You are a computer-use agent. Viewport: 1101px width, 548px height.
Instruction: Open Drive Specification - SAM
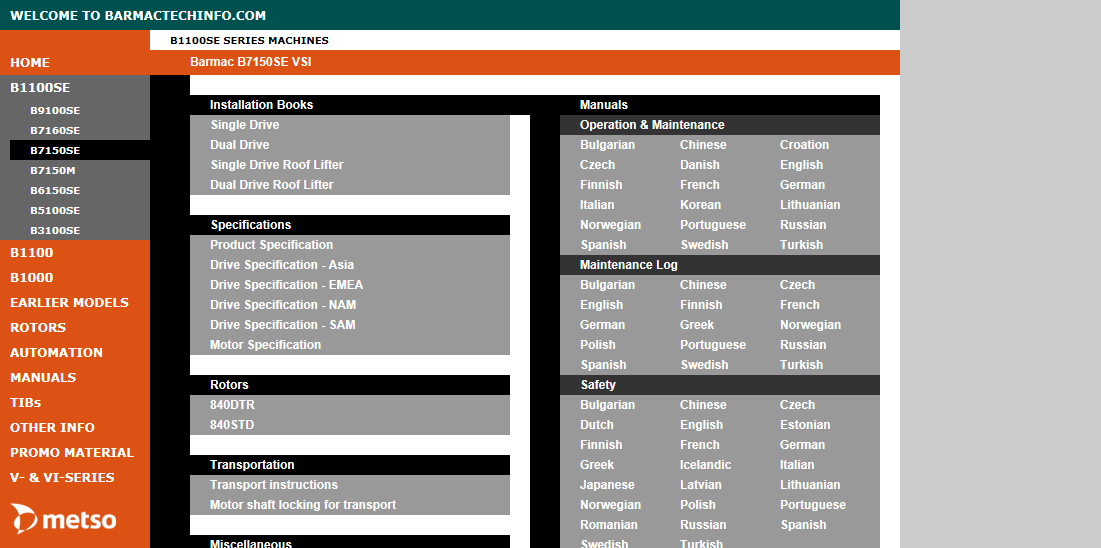point(282,325)
